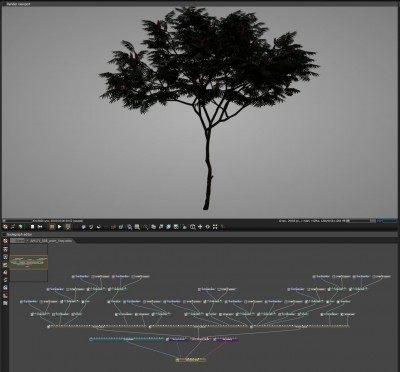Toggle the highlighted real-time mode icon
Screen dimensions: 400x372
(68, 227)
